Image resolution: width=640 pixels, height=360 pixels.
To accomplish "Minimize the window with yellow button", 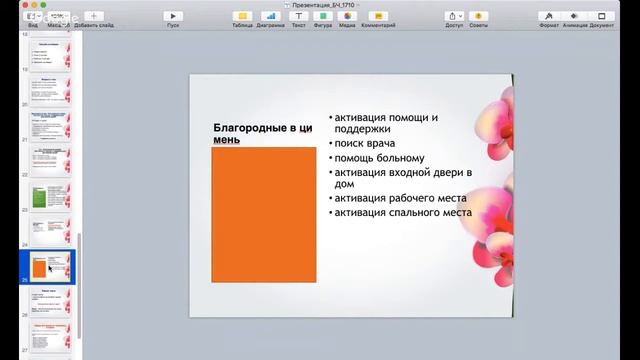I will pos(34,5).
